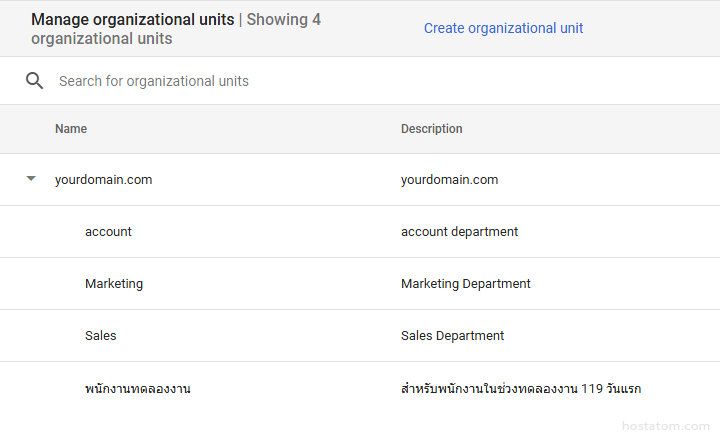
Task: Choose the Sales organizational unit
Action: pyautogui.click(x=100, y=336)
